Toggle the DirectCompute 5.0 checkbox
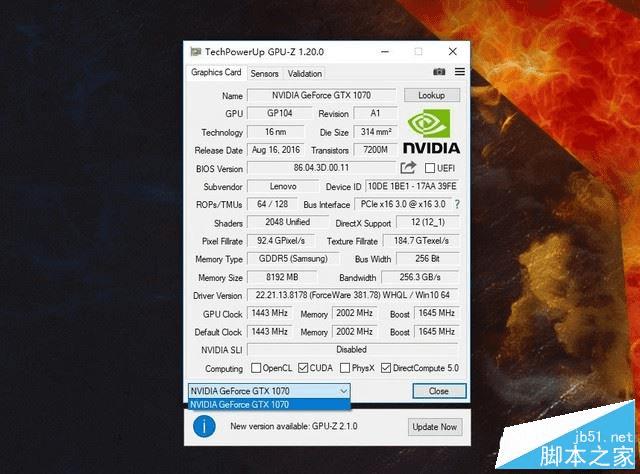 pos(386,368)
